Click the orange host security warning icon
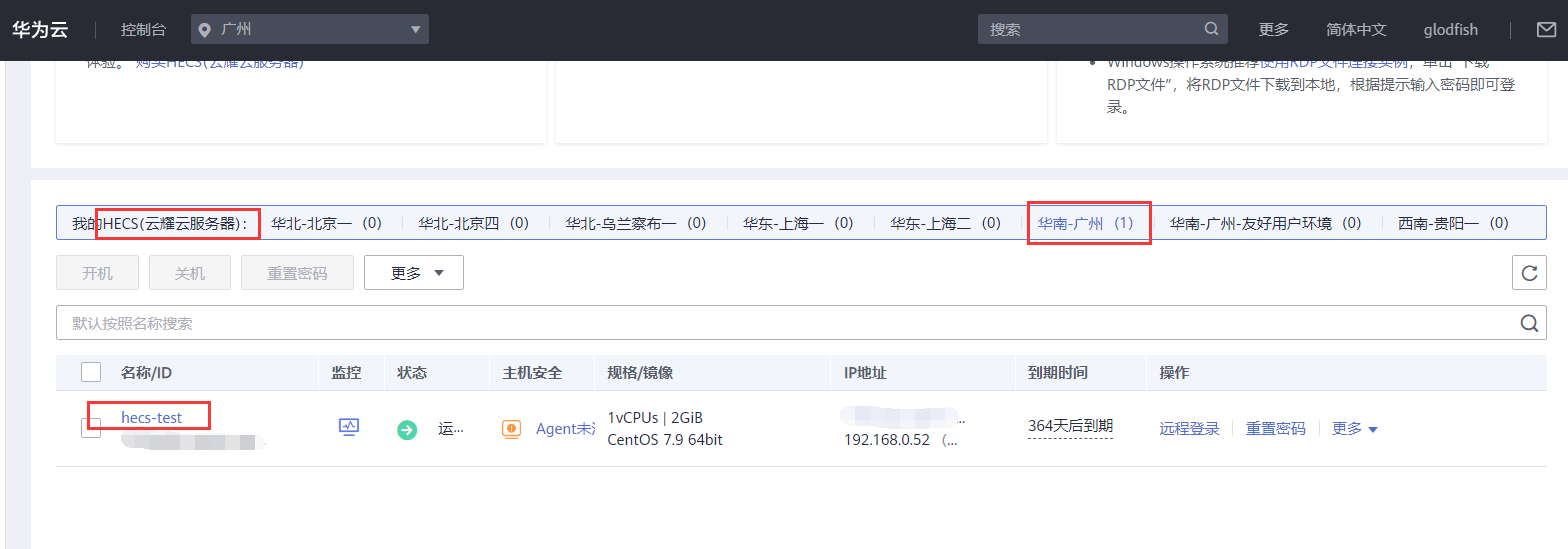 pyautogui.click(x=511, y=429)
